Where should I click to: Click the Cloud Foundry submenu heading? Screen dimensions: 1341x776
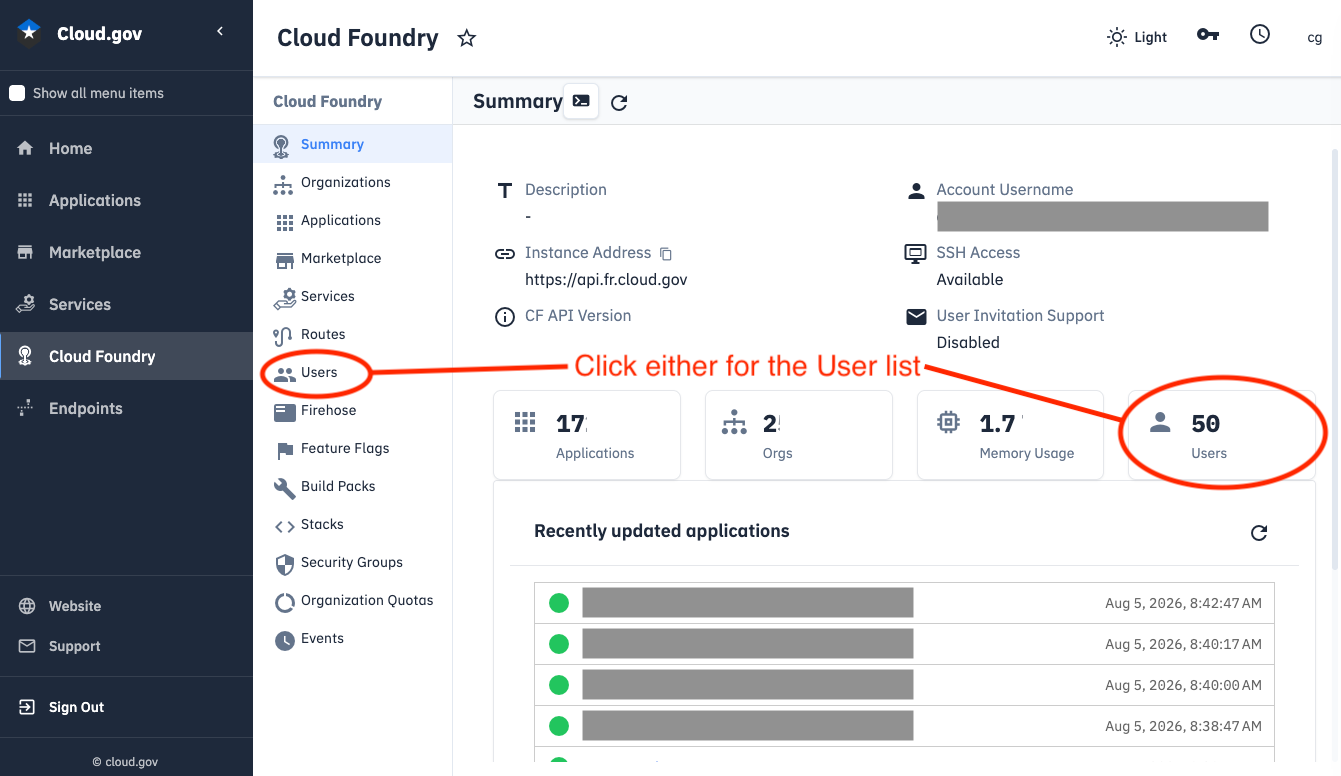[328, 101]
